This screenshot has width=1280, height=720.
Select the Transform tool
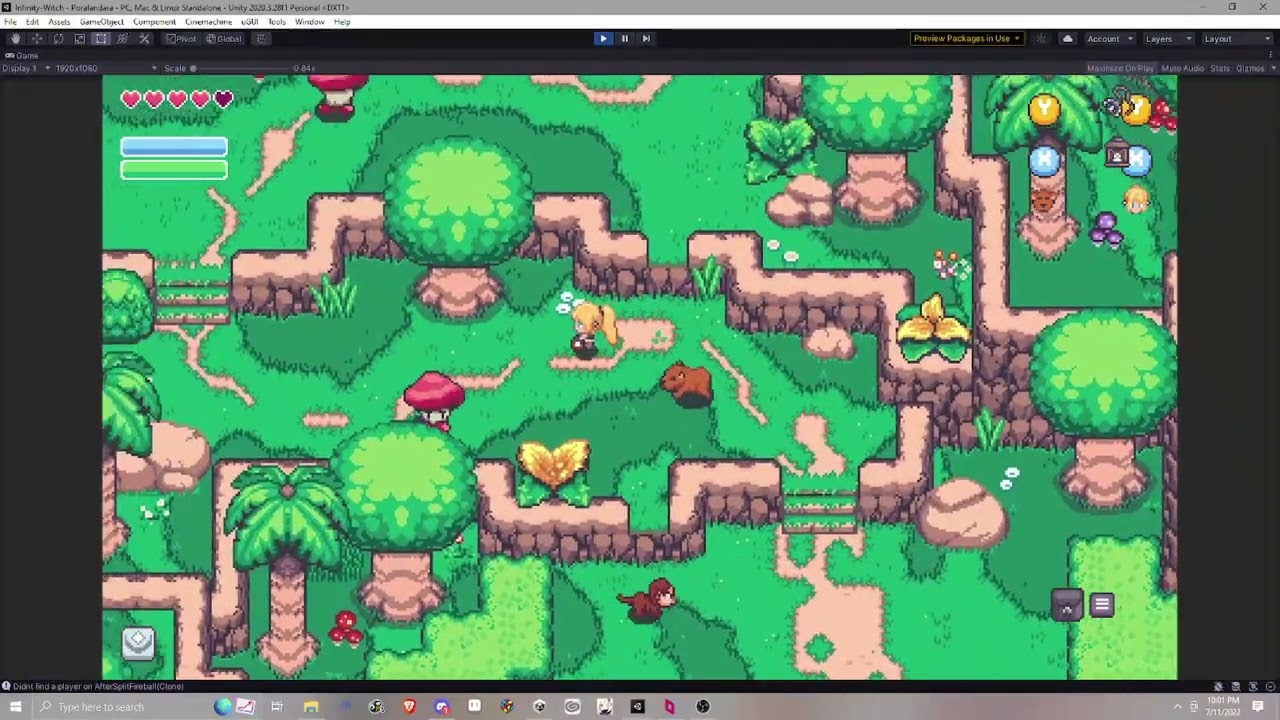click(x=123, y=39)
